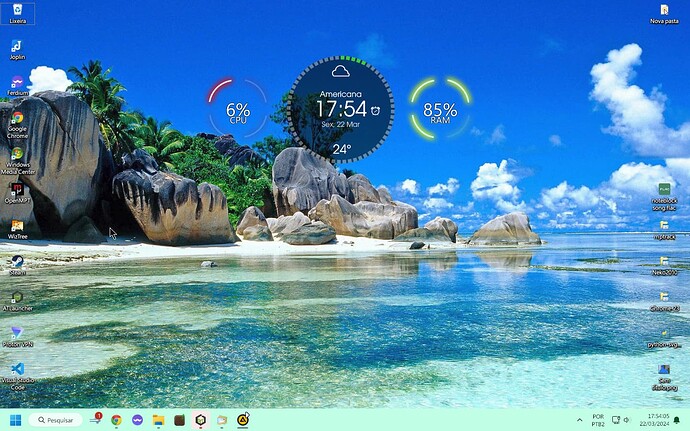This screenshot has width=690, height=431.
Task: Click the Pesquisar search box in the taskbar
Action: 56,420
